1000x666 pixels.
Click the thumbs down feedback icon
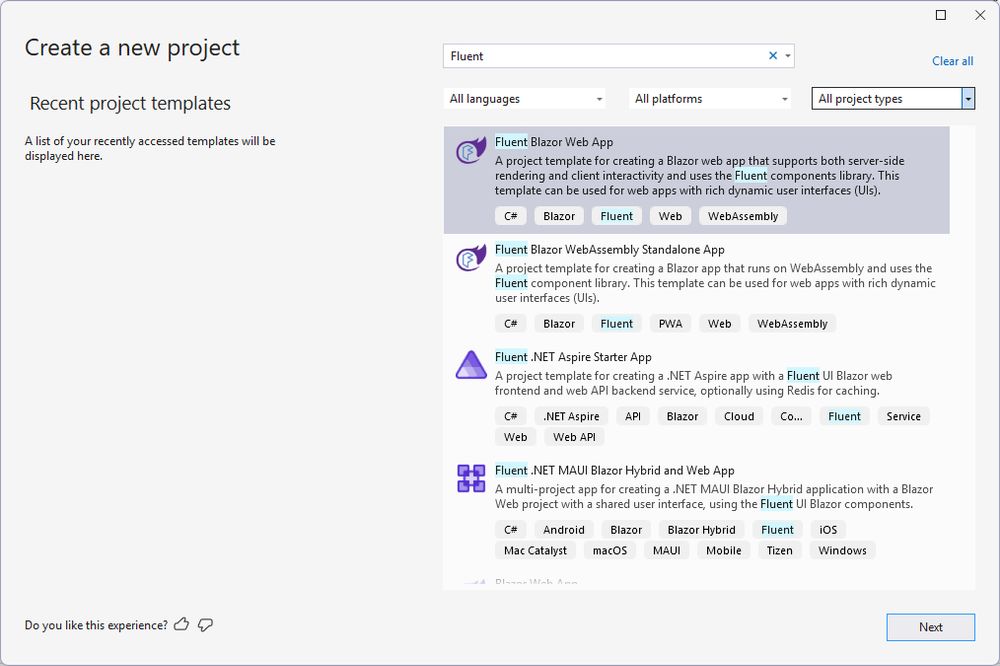205,625
